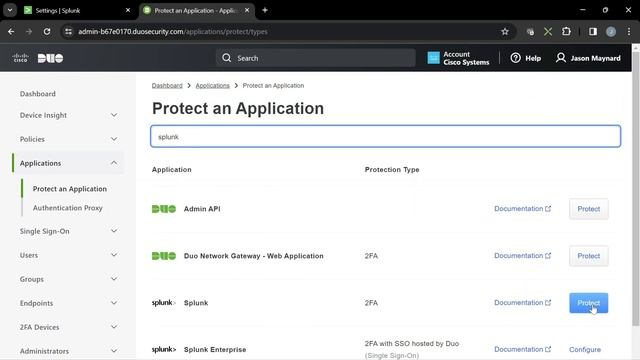Screen dimensions: 640x360
Task: Click the Application column header
Action: [171, 169]
